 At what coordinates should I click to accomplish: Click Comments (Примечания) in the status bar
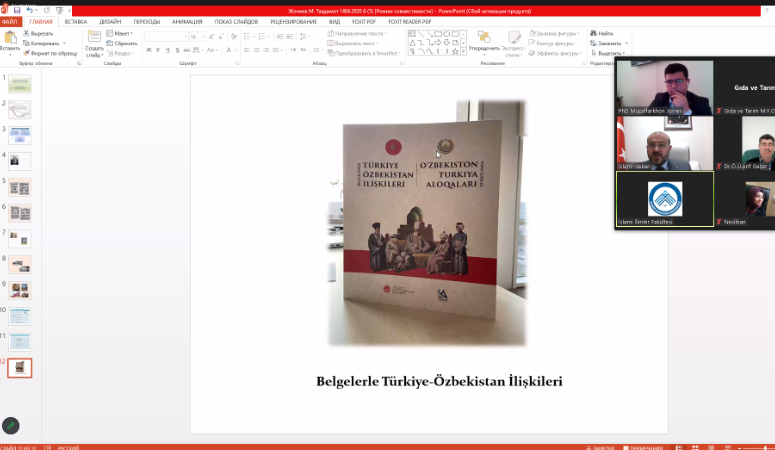643,448
